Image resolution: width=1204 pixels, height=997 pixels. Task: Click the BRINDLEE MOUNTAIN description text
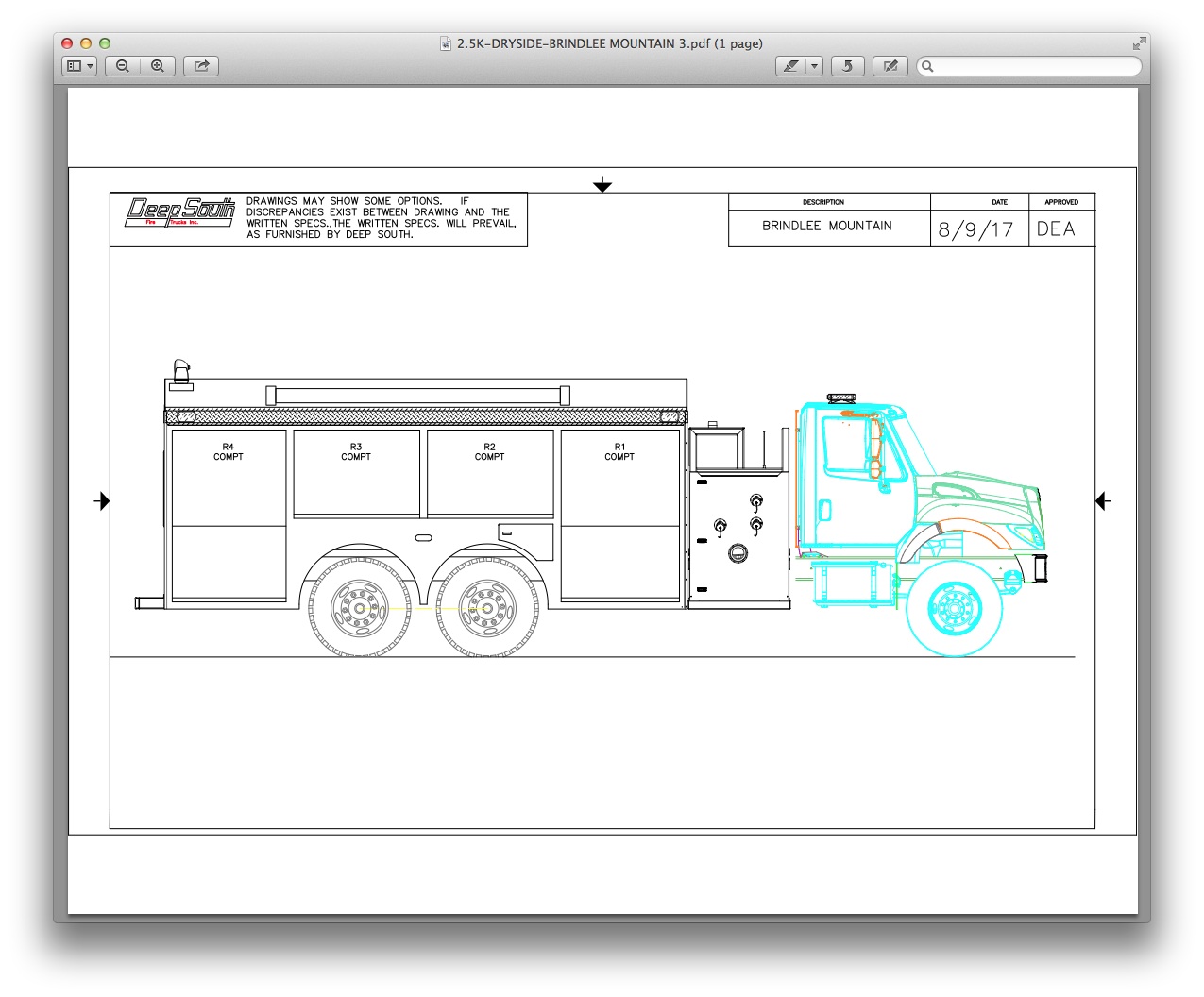(x=827, y=226)
